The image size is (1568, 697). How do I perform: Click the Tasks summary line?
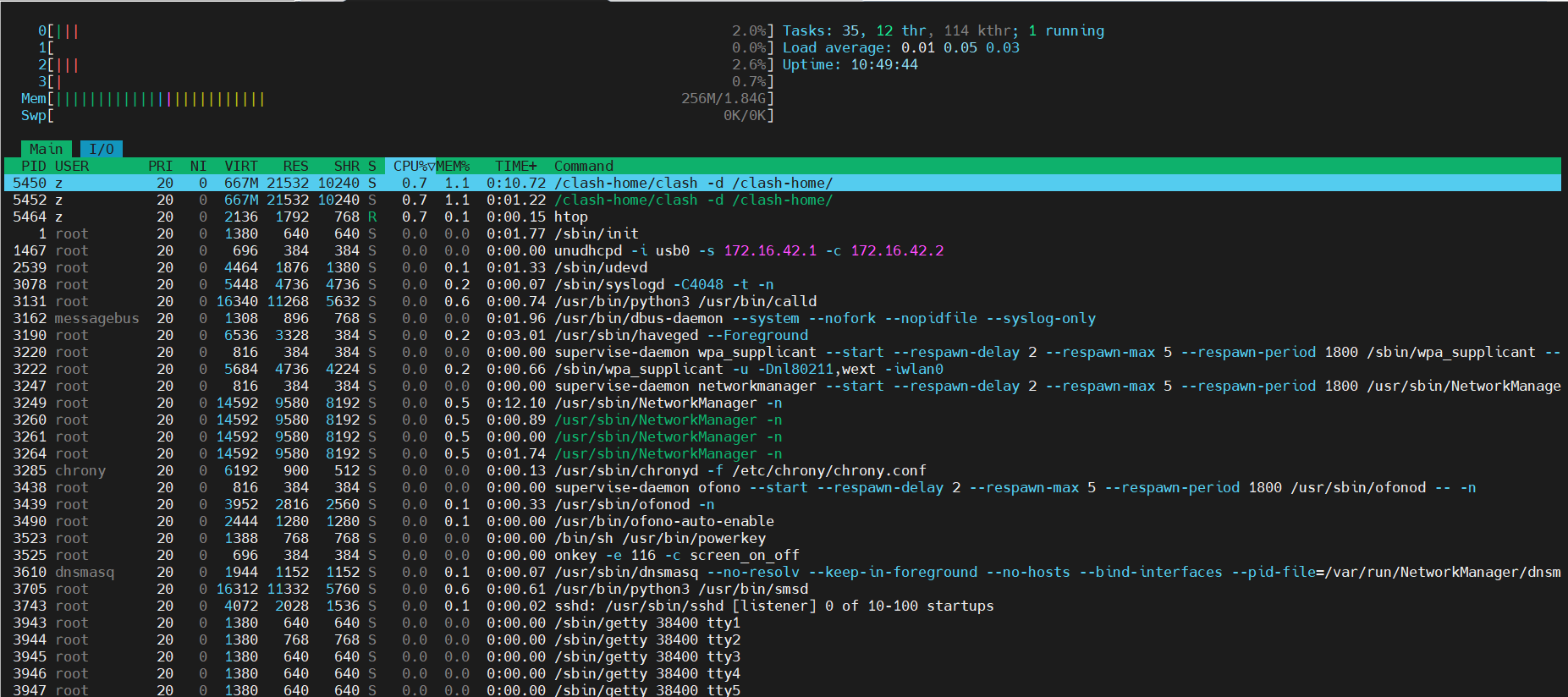(x=944, y=30)
